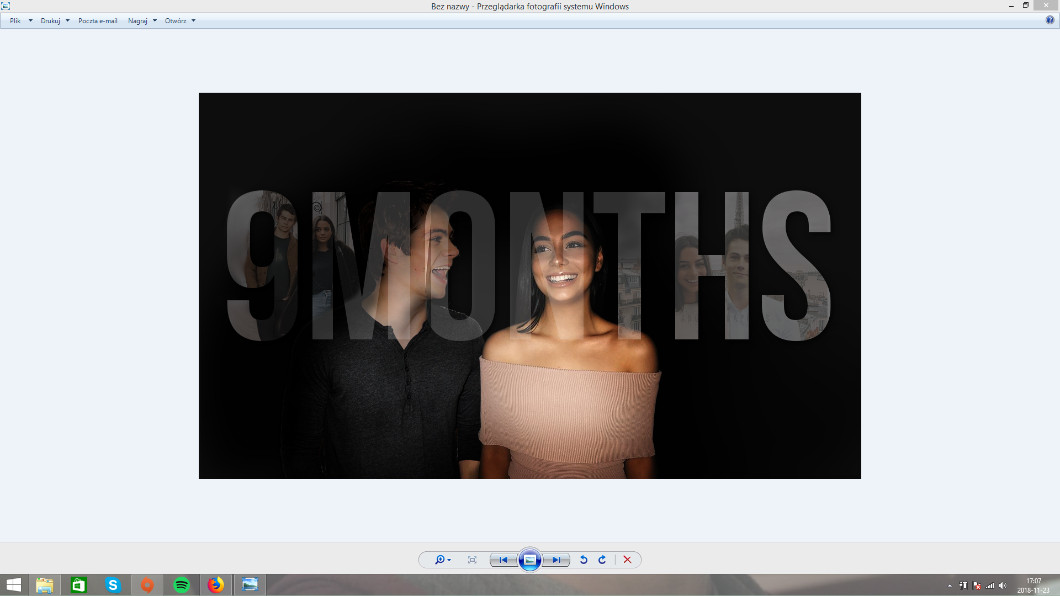
Task: Click the 9MONTHS photo in the viewer
Action: coord(529,285)
